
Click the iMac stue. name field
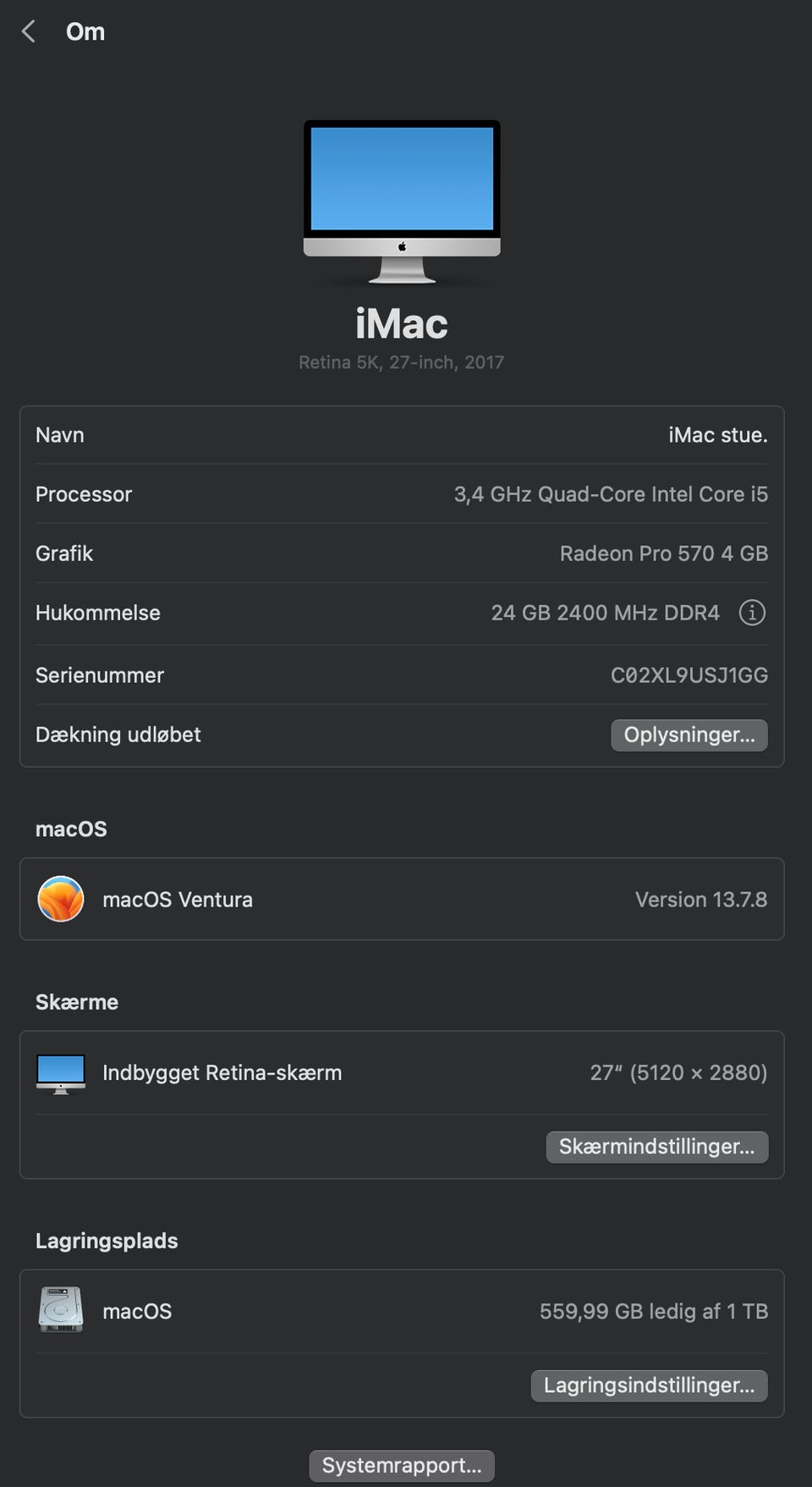(x=717, y=435)
